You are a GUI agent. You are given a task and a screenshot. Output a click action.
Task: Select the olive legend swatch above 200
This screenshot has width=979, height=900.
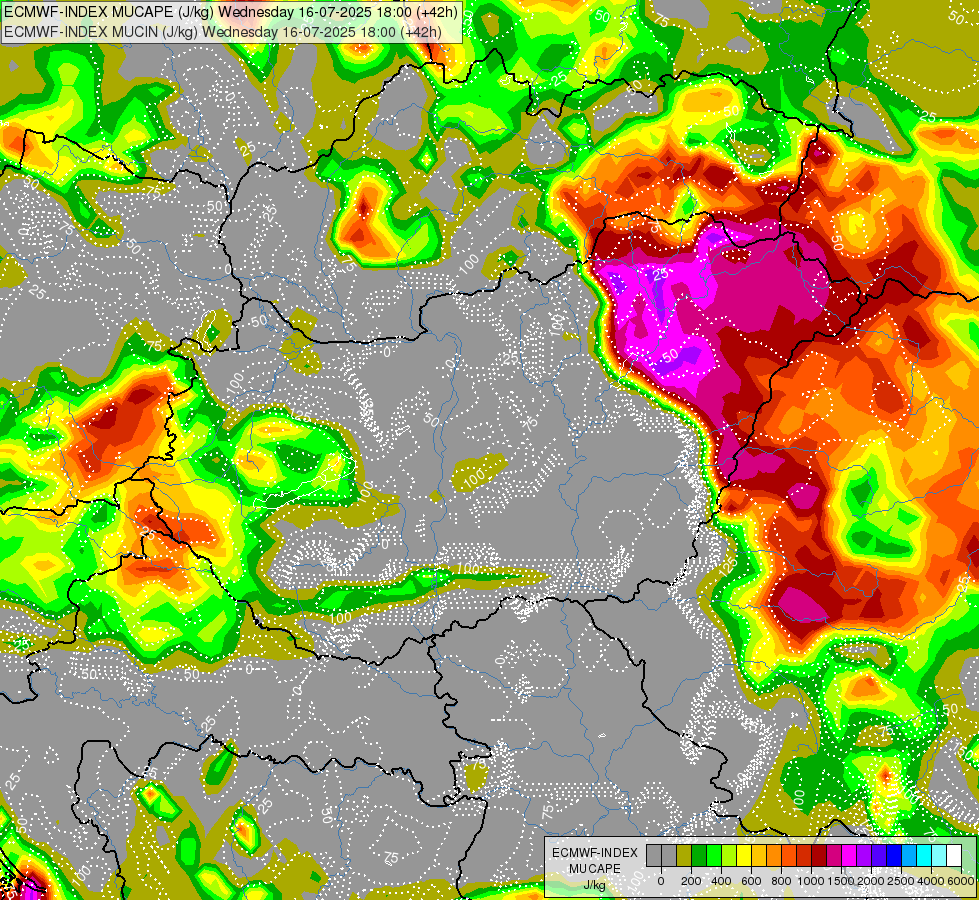pos(684,856)
